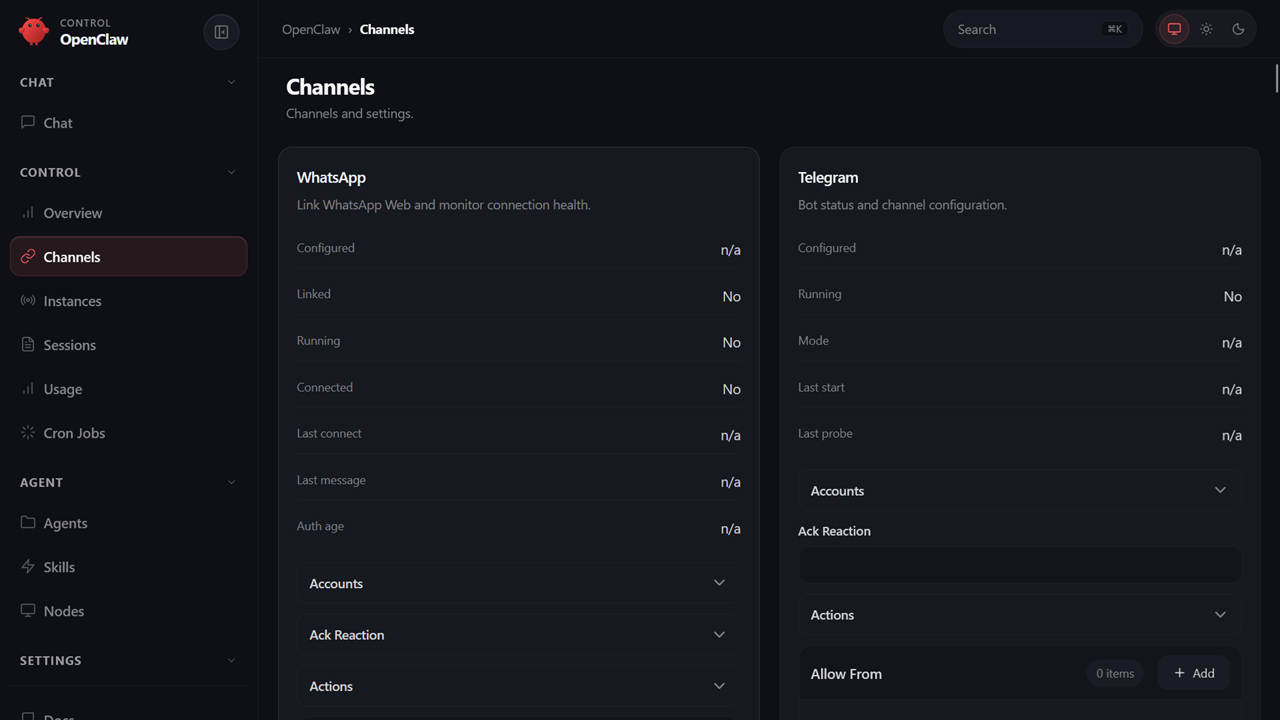
Task: Open the Chat page
Action: (x=128, y=123)
